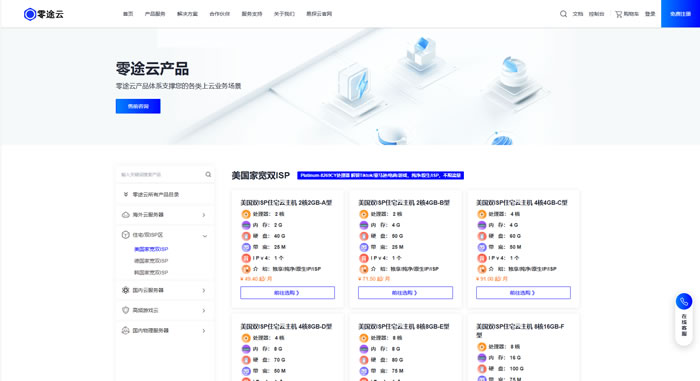Click the 处理器 icon in the A型 card
The width and height of the screenshot is (700, 381).
pos(246,214)
